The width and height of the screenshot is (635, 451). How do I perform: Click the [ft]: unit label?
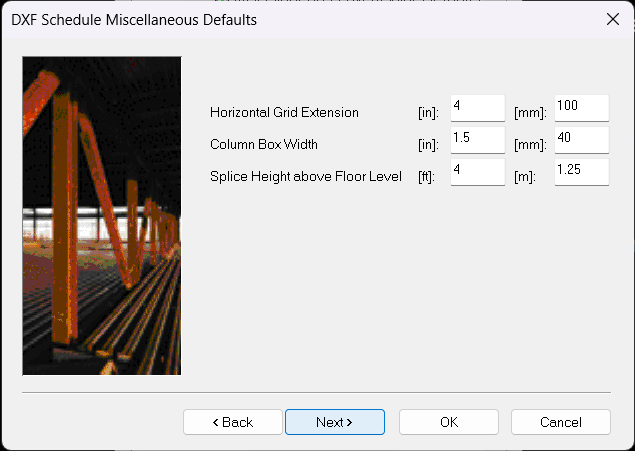(426, 177)
